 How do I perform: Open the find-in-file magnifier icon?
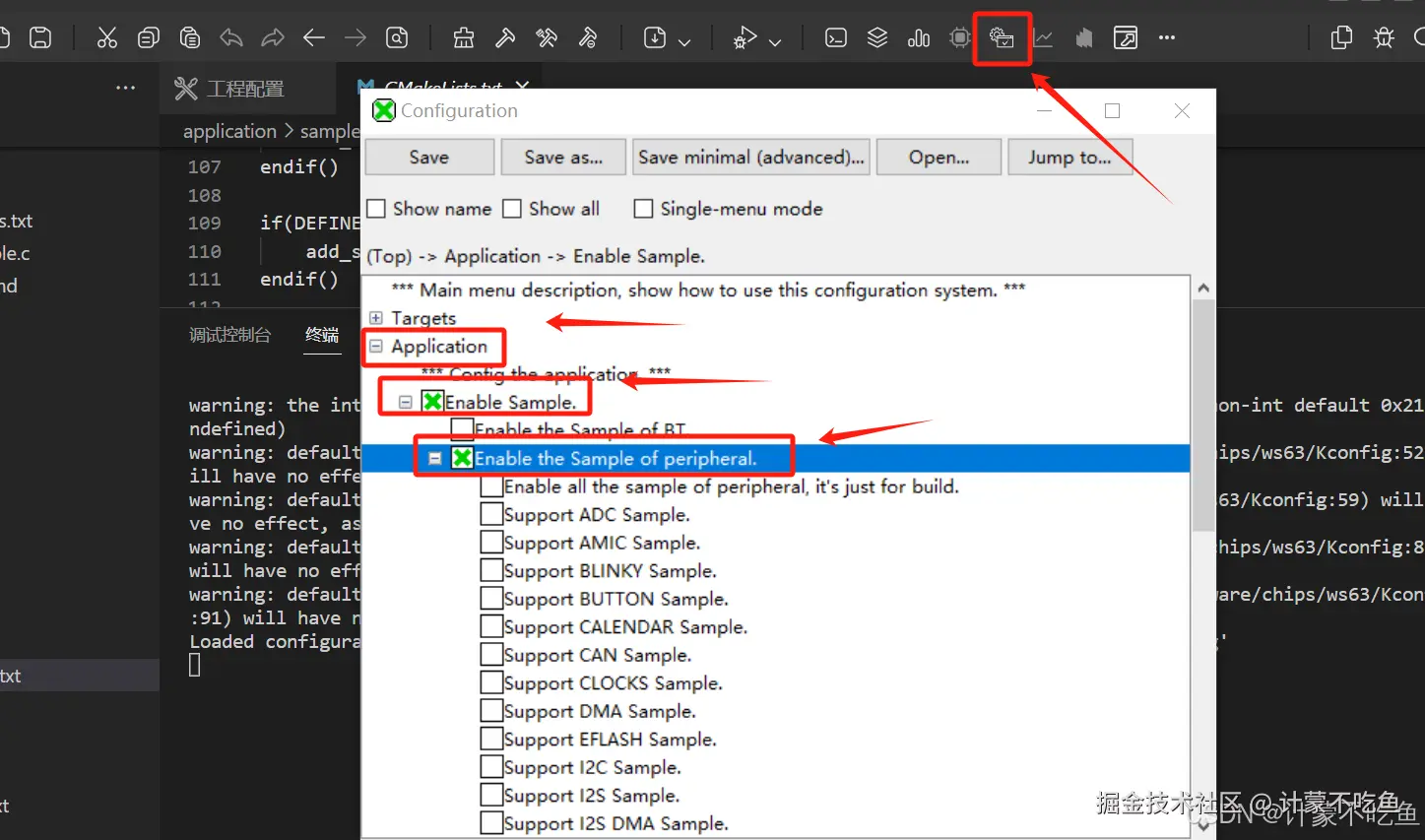397,37
